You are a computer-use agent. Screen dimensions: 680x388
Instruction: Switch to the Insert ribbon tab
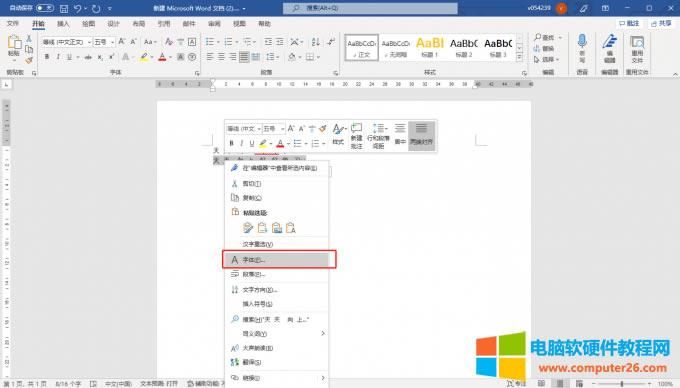point(63,23)
